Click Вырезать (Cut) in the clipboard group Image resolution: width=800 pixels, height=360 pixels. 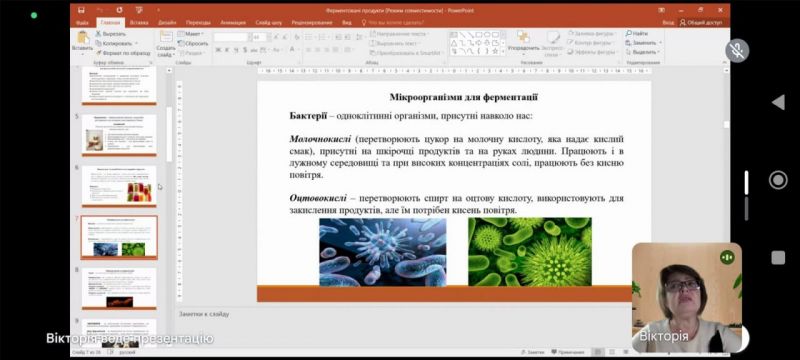click(x=110, y=34)
